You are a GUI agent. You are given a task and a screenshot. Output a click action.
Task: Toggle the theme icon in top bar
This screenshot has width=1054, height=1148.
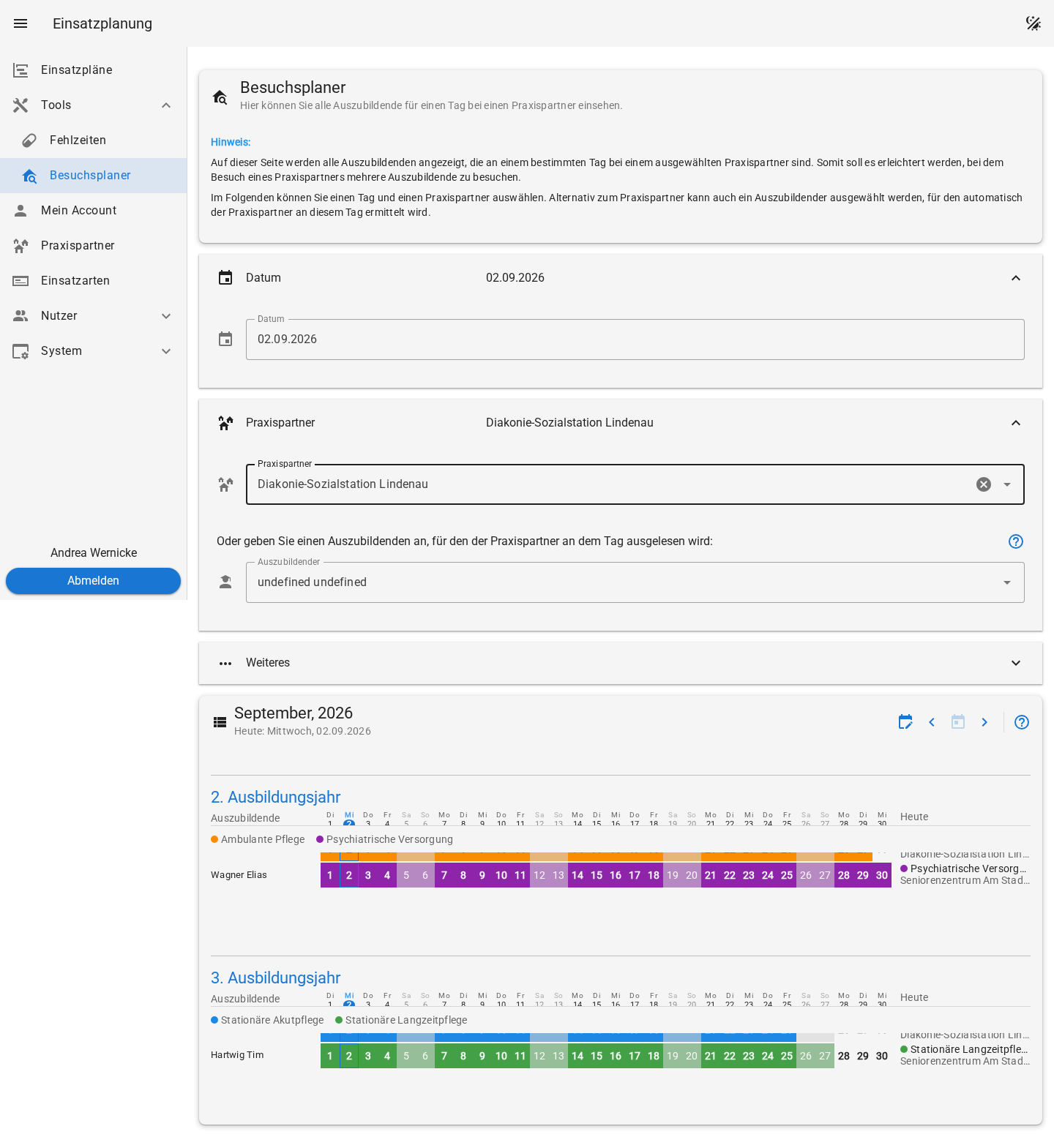point(1034,23)
